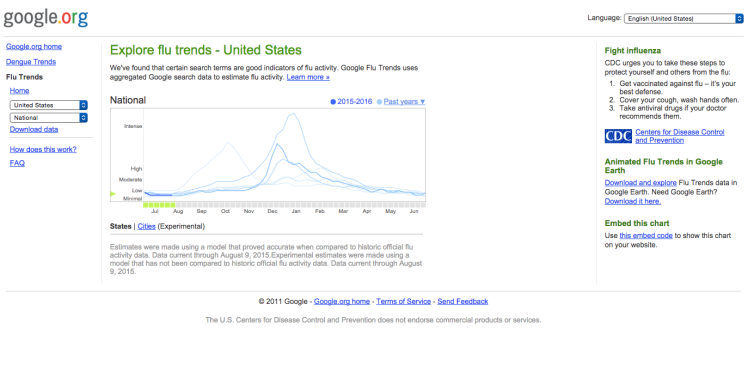Open the Language selector dropdown
The width and height of the screenshot is (748, 384).
click(x=683, y=19)
